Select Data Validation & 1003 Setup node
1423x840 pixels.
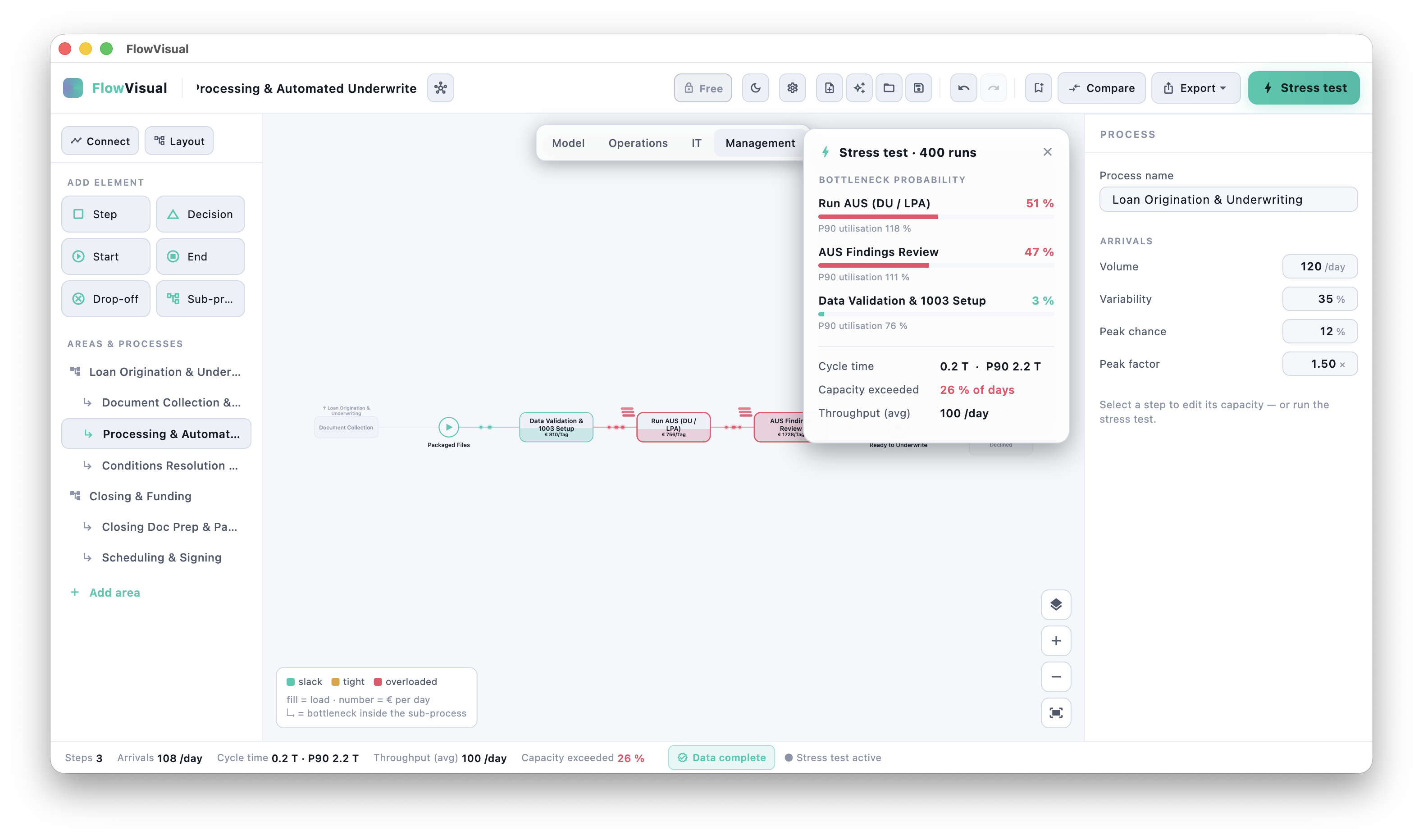point(556,427)
